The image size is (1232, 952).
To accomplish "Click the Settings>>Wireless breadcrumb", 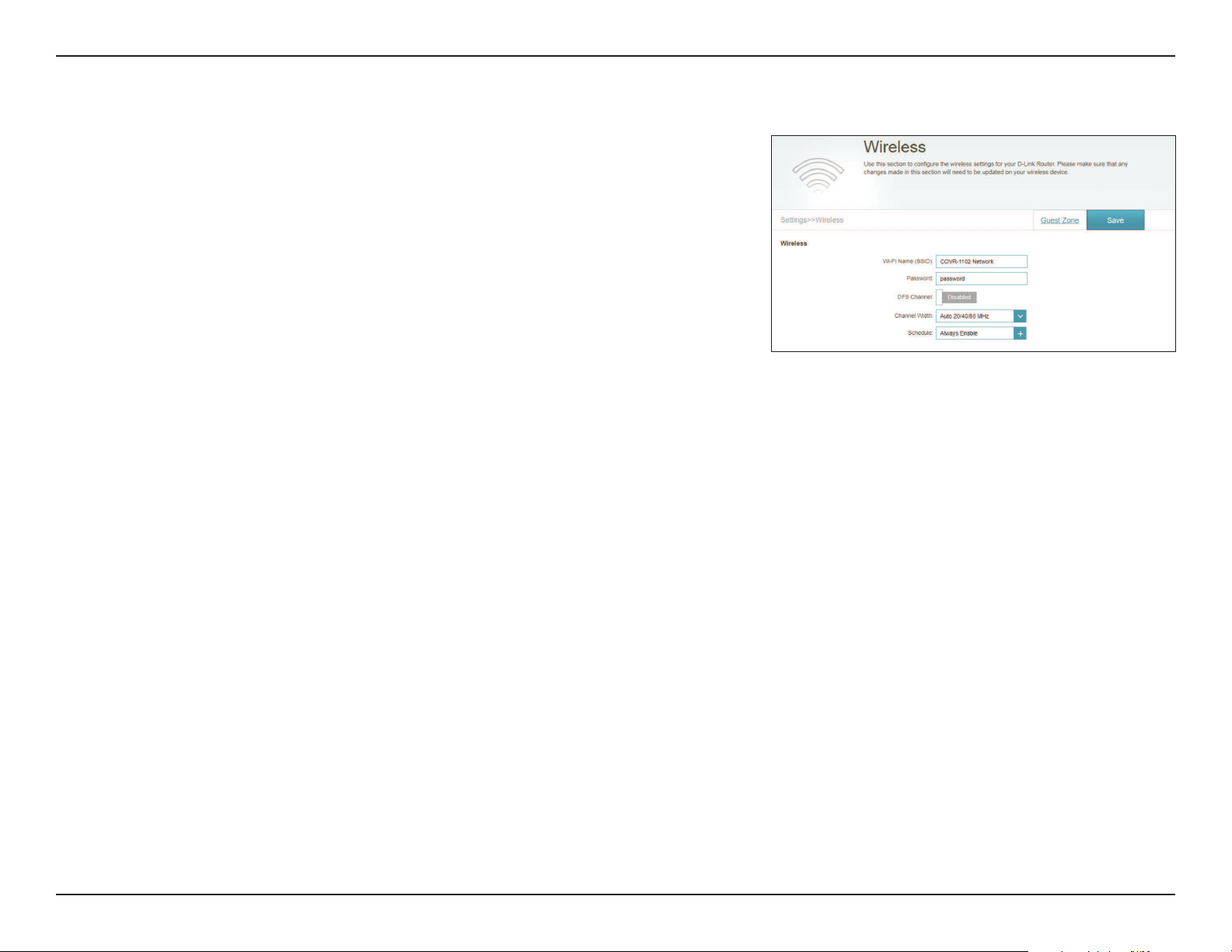I will click(x=811, y=221).
